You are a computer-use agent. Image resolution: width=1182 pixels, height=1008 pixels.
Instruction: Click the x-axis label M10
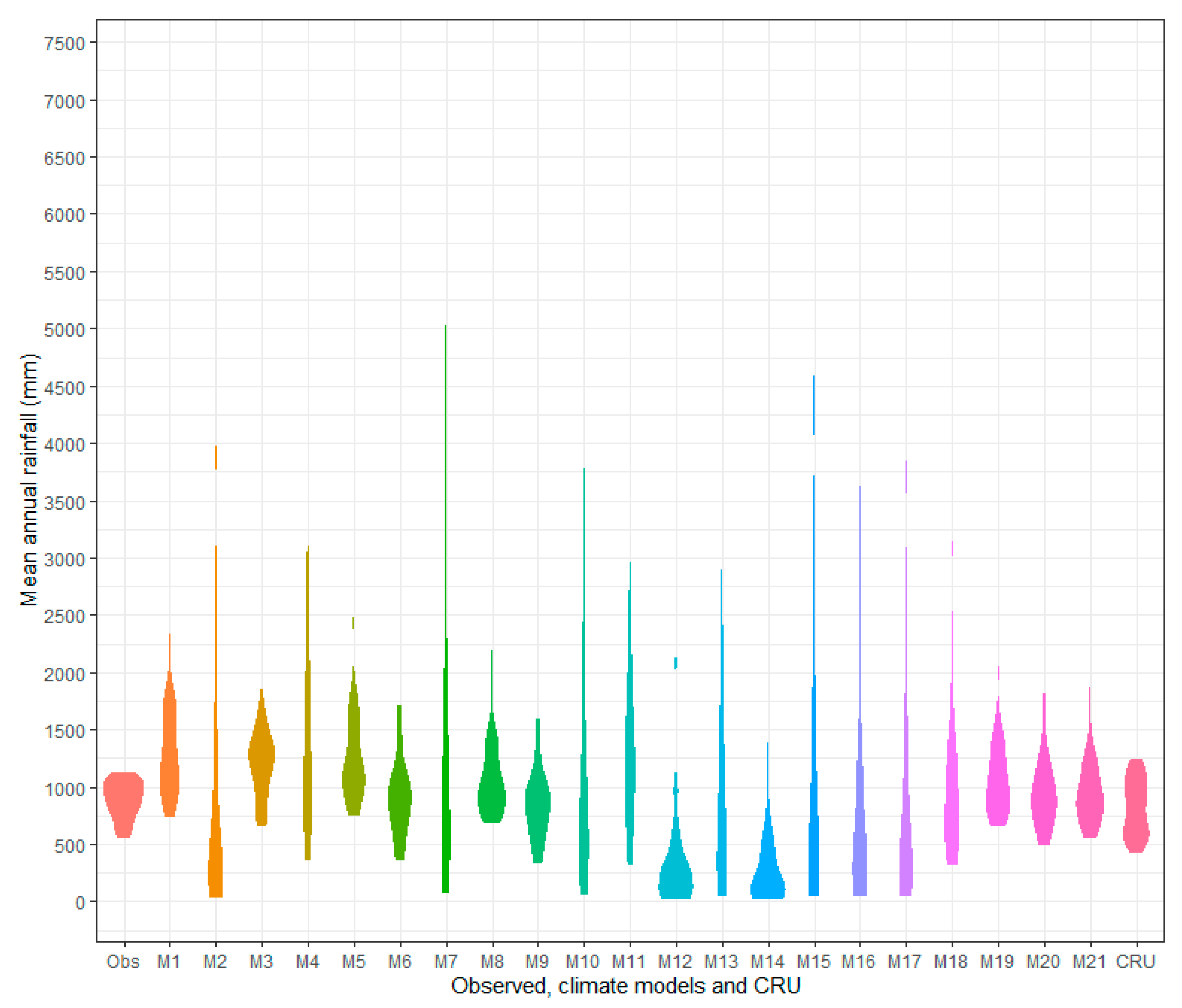pyautogui.click(x=582, y=962)
